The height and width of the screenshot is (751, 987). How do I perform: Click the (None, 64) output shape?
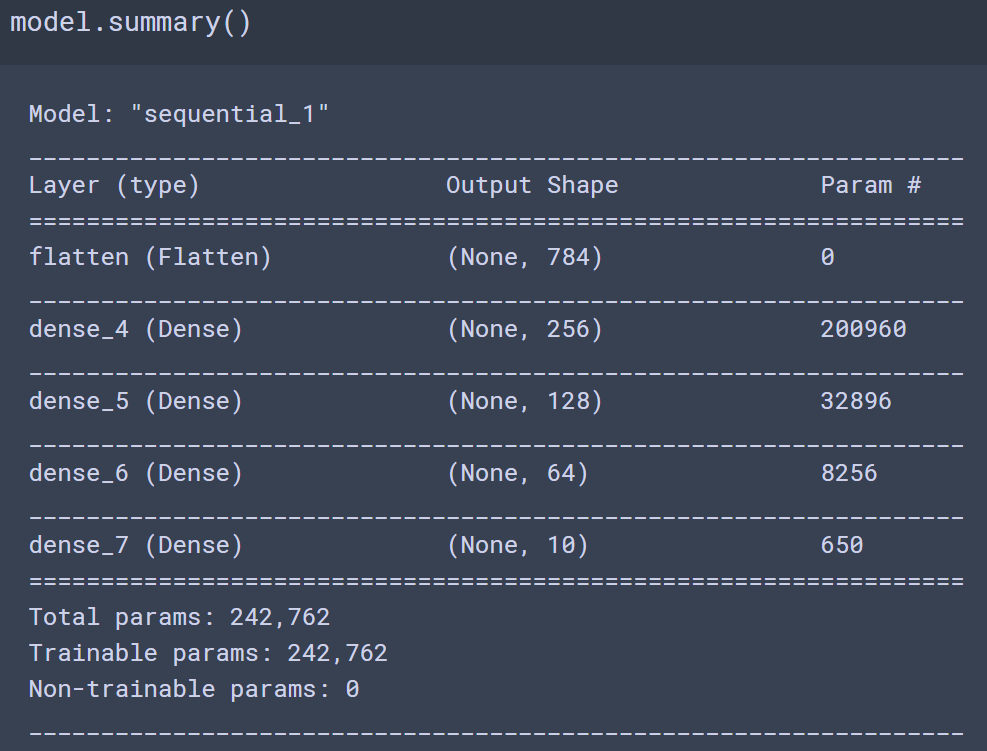[517, 473]
